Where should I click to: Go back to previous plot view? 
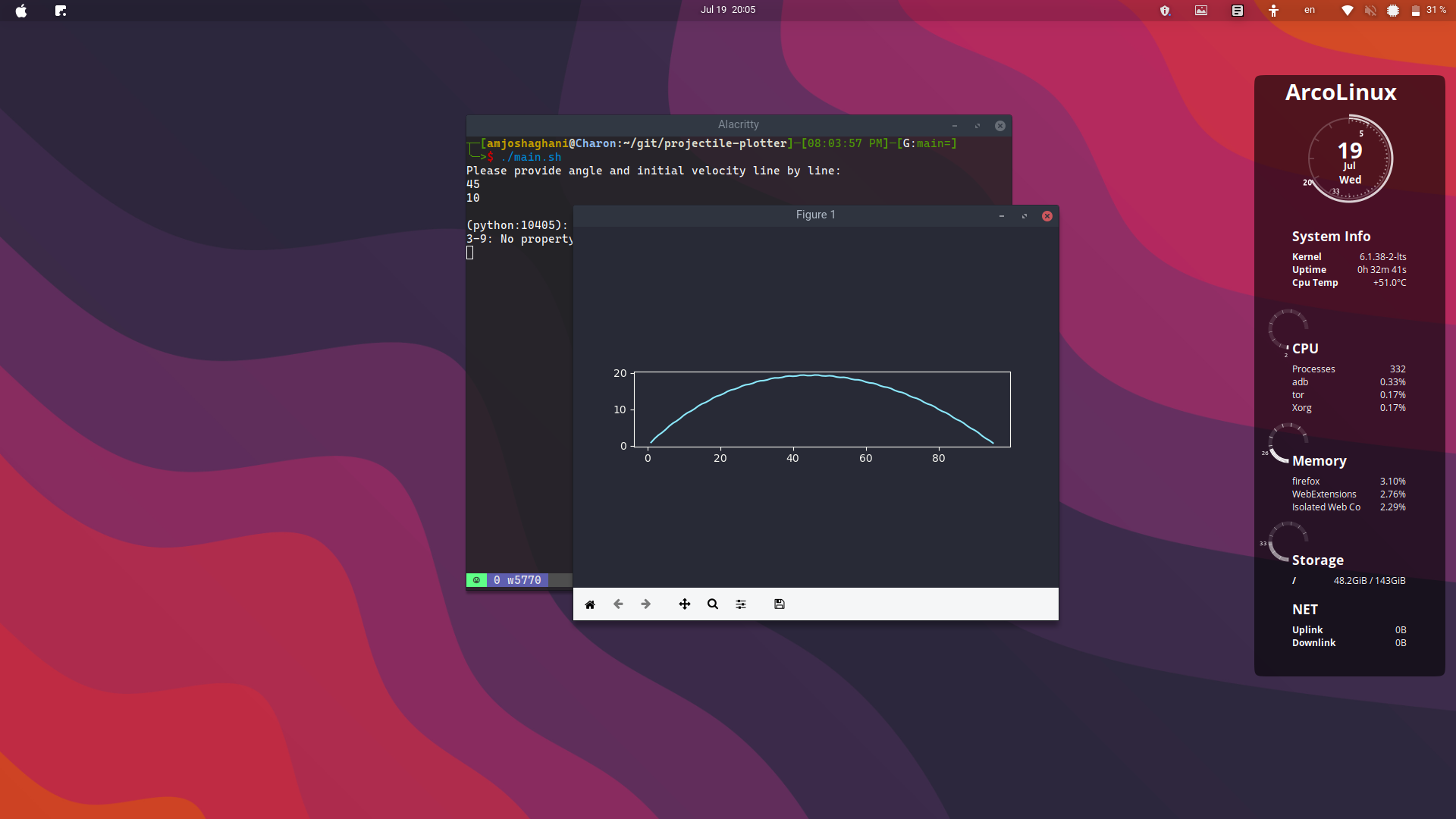[618, 604]
